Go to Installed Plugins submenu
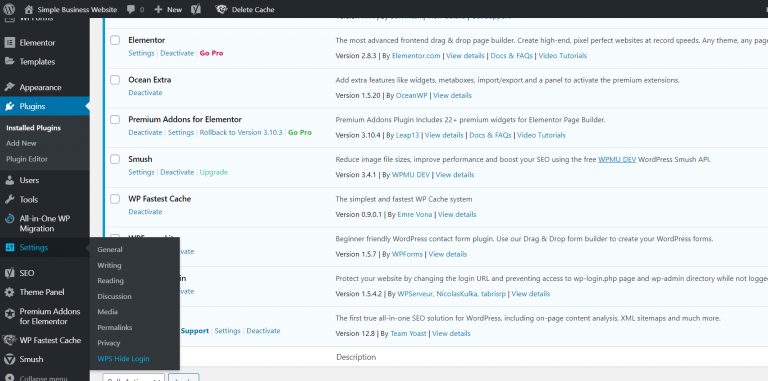This screenshot has width=768, height=381. tap(33, 128)
